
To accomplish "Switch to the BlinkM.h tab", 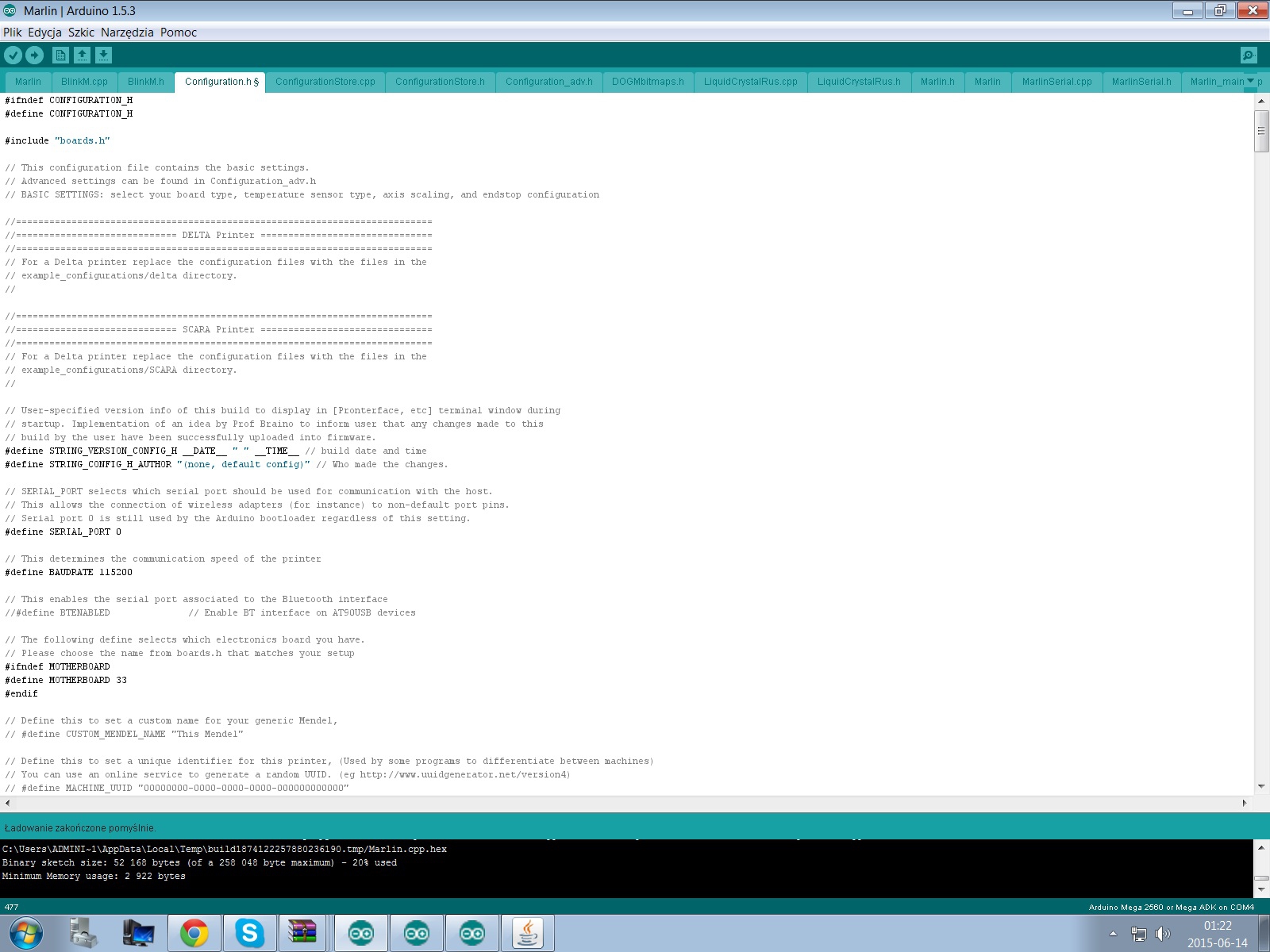I will (146, 82).
